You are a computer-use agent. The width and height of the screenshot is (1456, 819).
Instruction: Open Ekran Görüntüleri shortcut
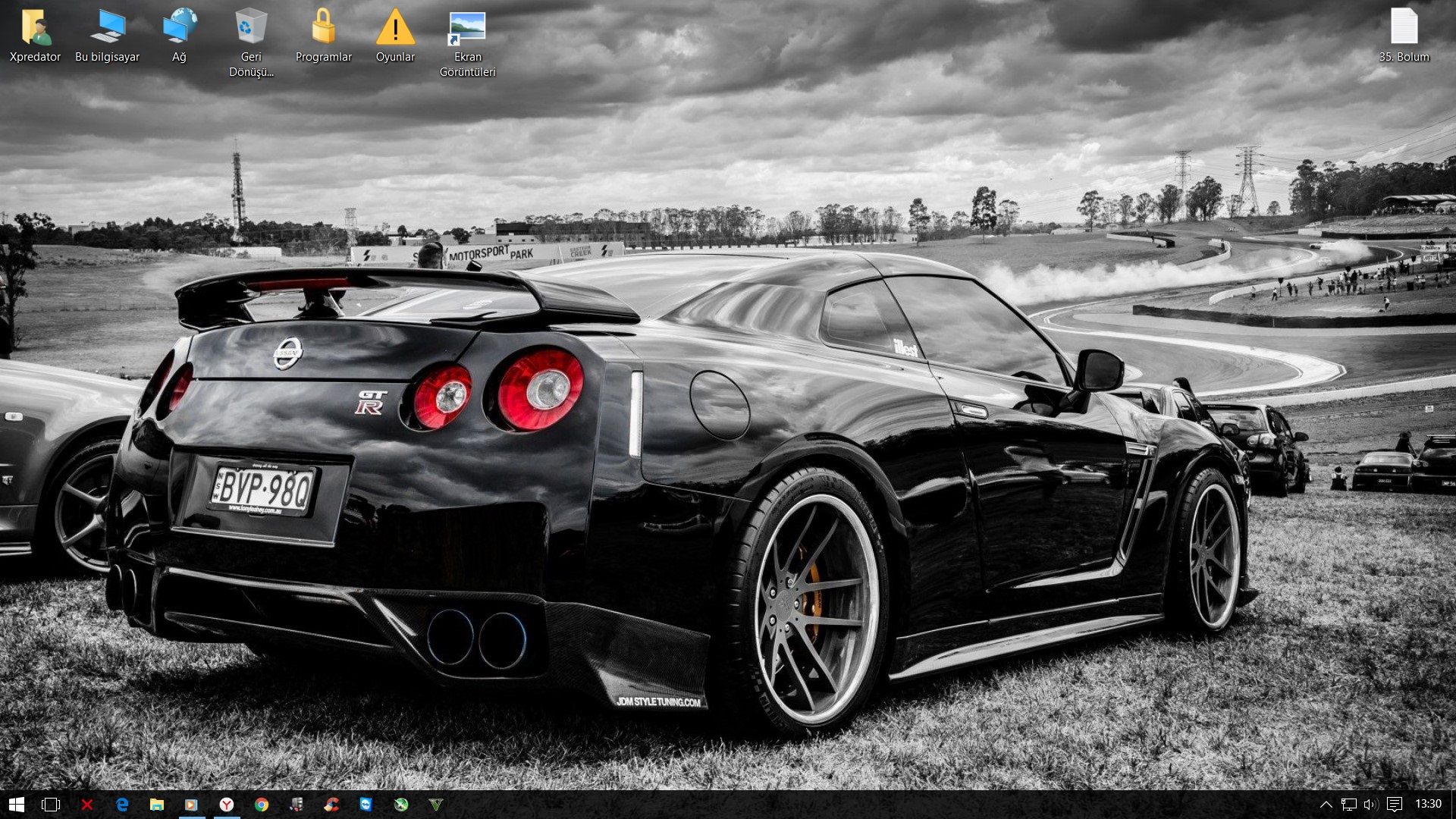tap(467, 28)
